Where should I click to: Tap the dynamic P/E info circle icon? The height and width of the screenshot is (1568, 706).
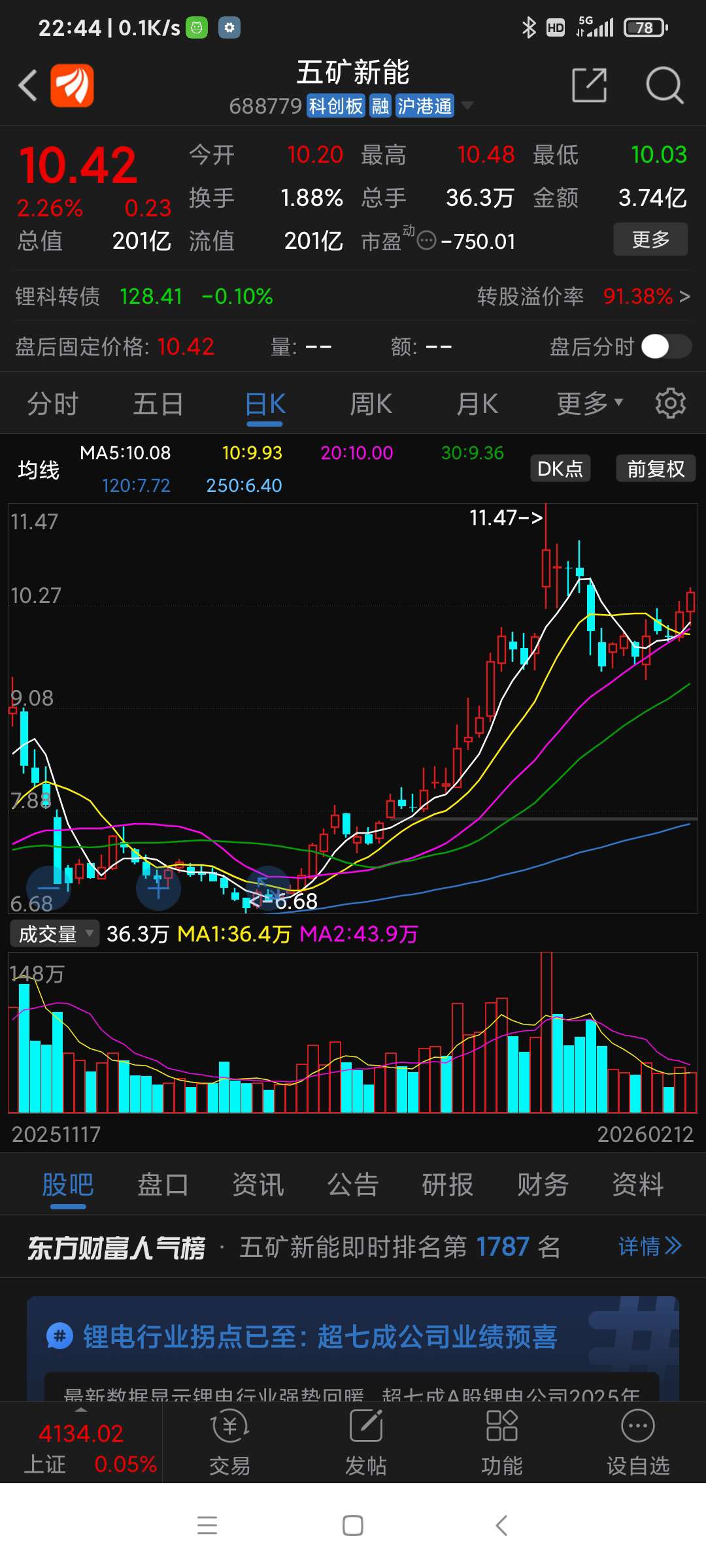coord(426,240)
